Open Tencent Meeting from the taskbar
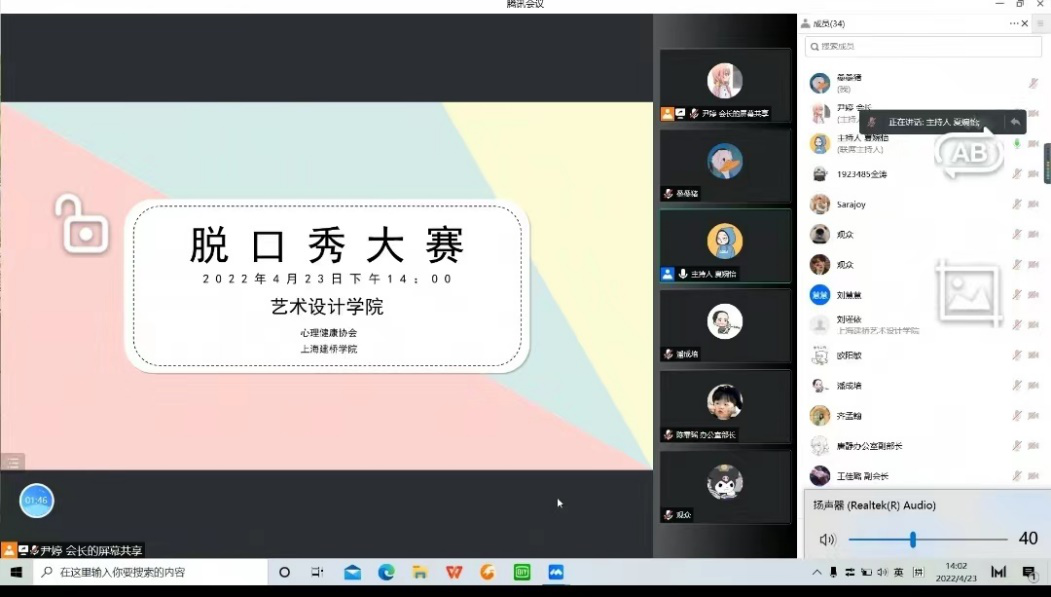 tap(556, 572)
